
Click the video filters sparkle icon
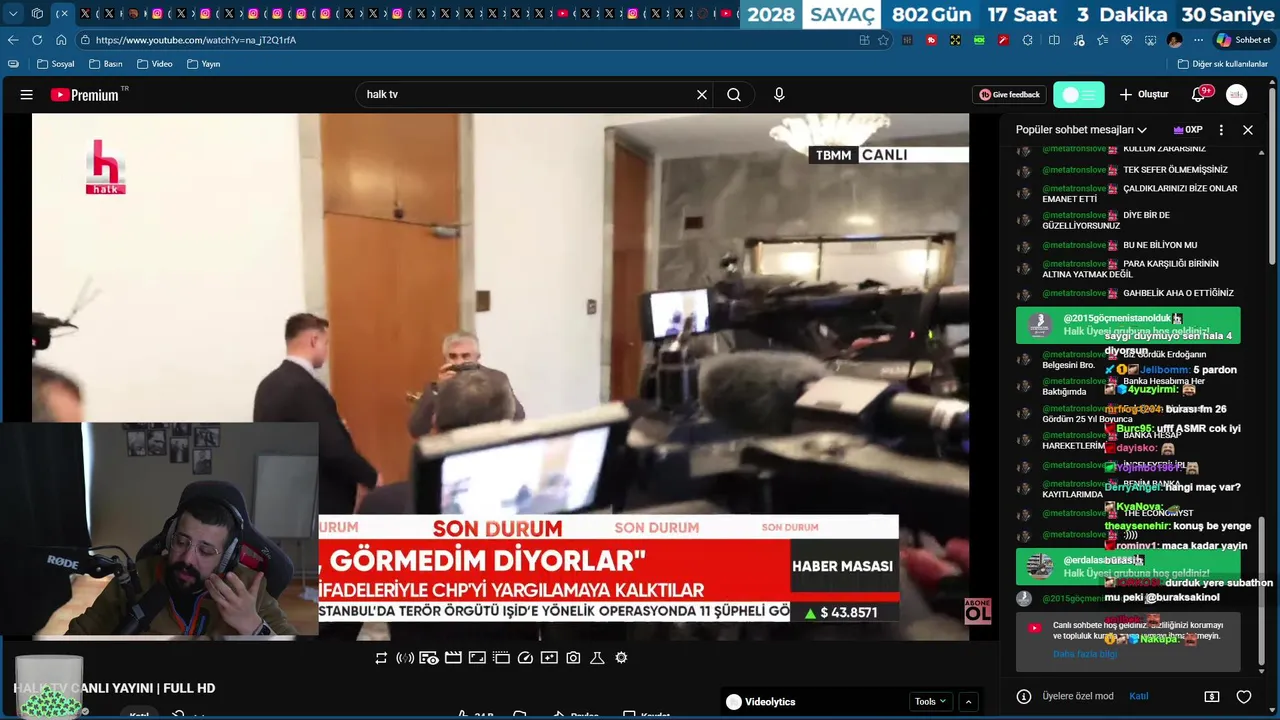pos(549,658)
